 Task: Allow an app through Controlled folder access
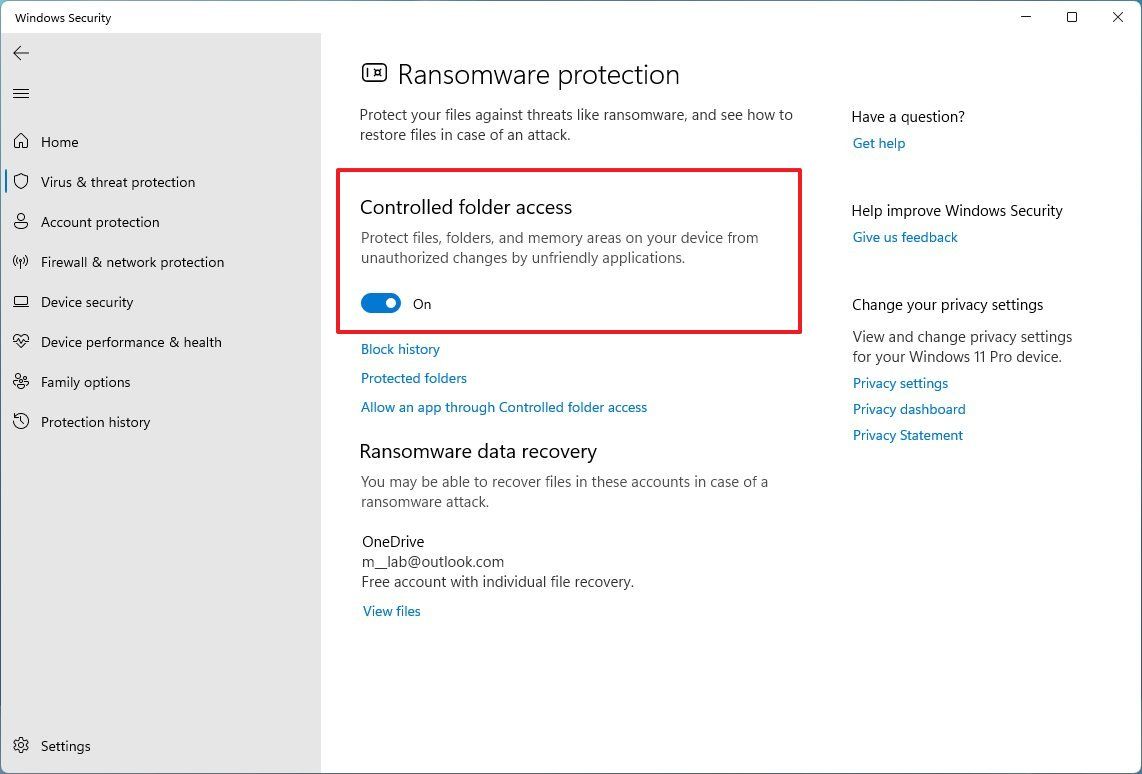pyautogui.click(x=504, y=407)
